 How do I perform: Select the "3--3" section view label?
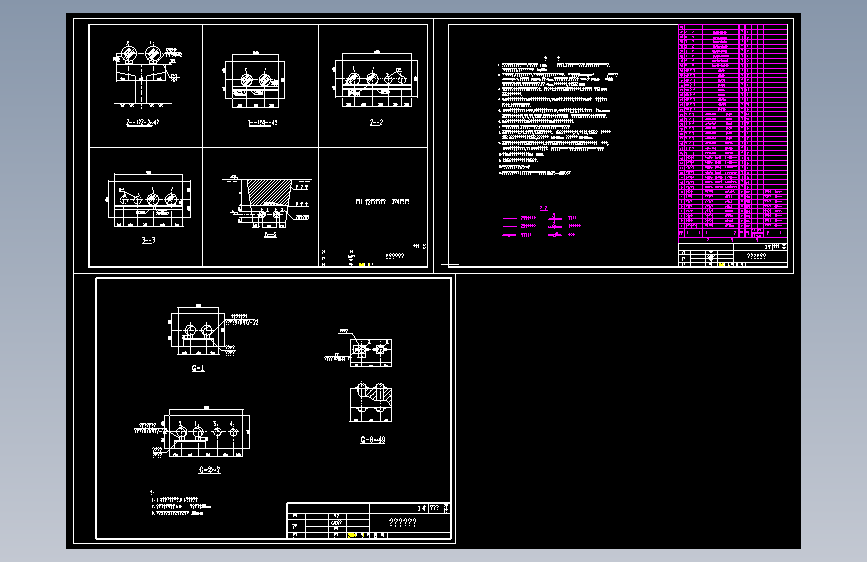pos(148,240)
